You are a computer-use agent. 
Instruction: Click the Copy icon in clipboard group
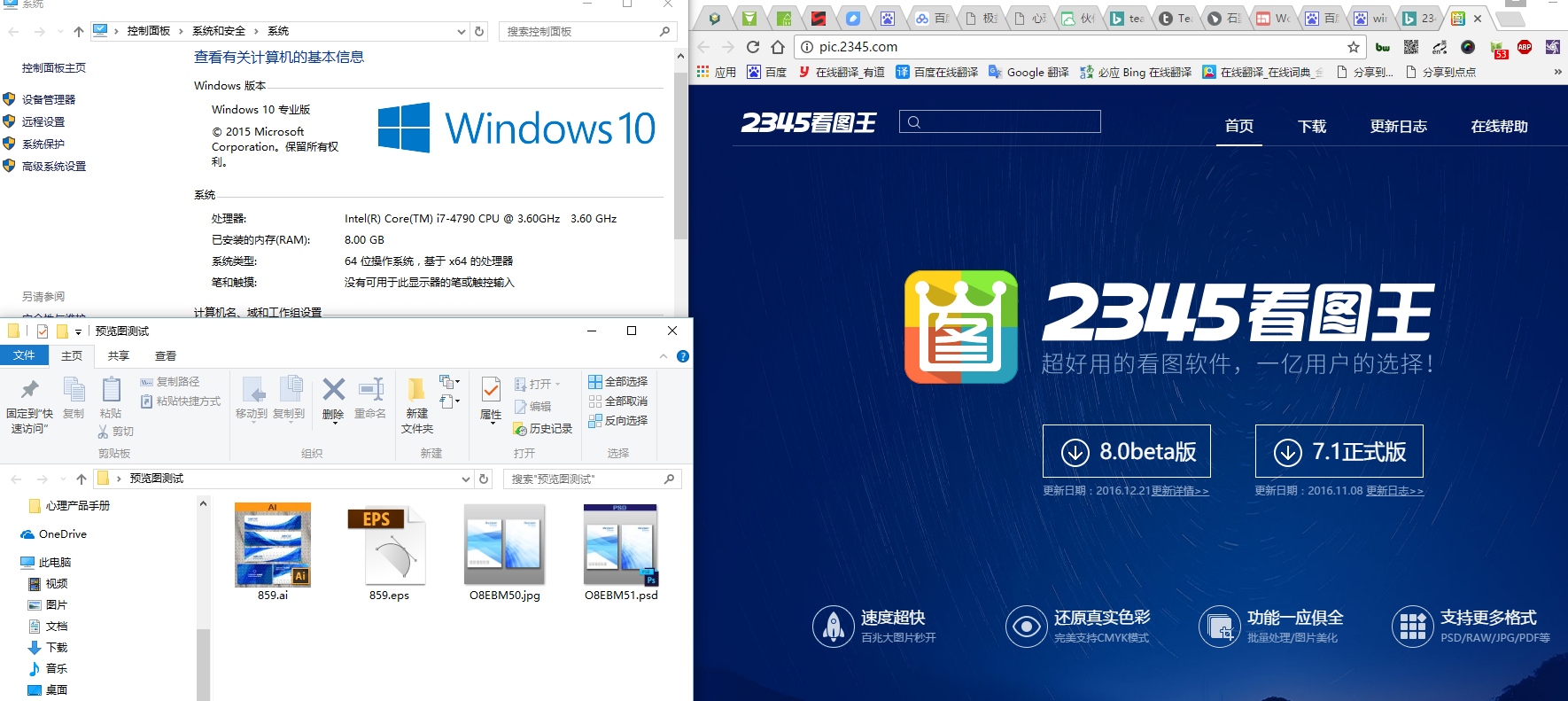click(x=74, y=390)
